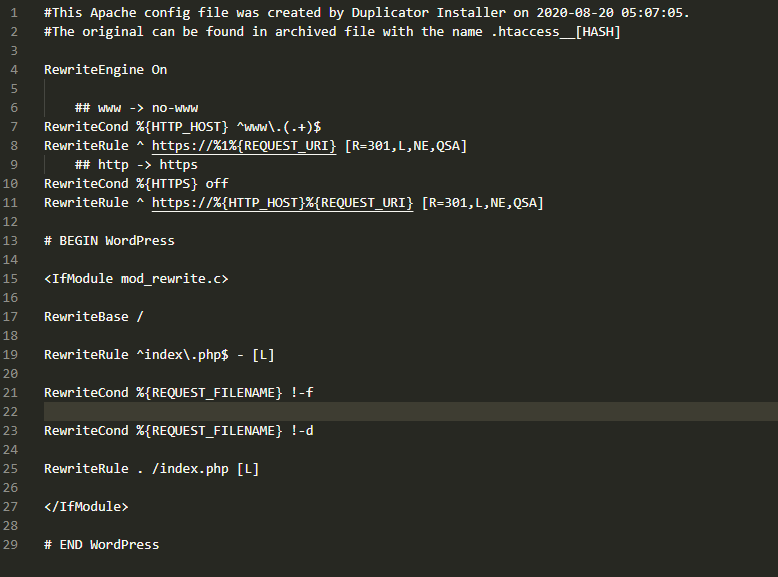Click the '## http -> https' comment

coord(136,165)
